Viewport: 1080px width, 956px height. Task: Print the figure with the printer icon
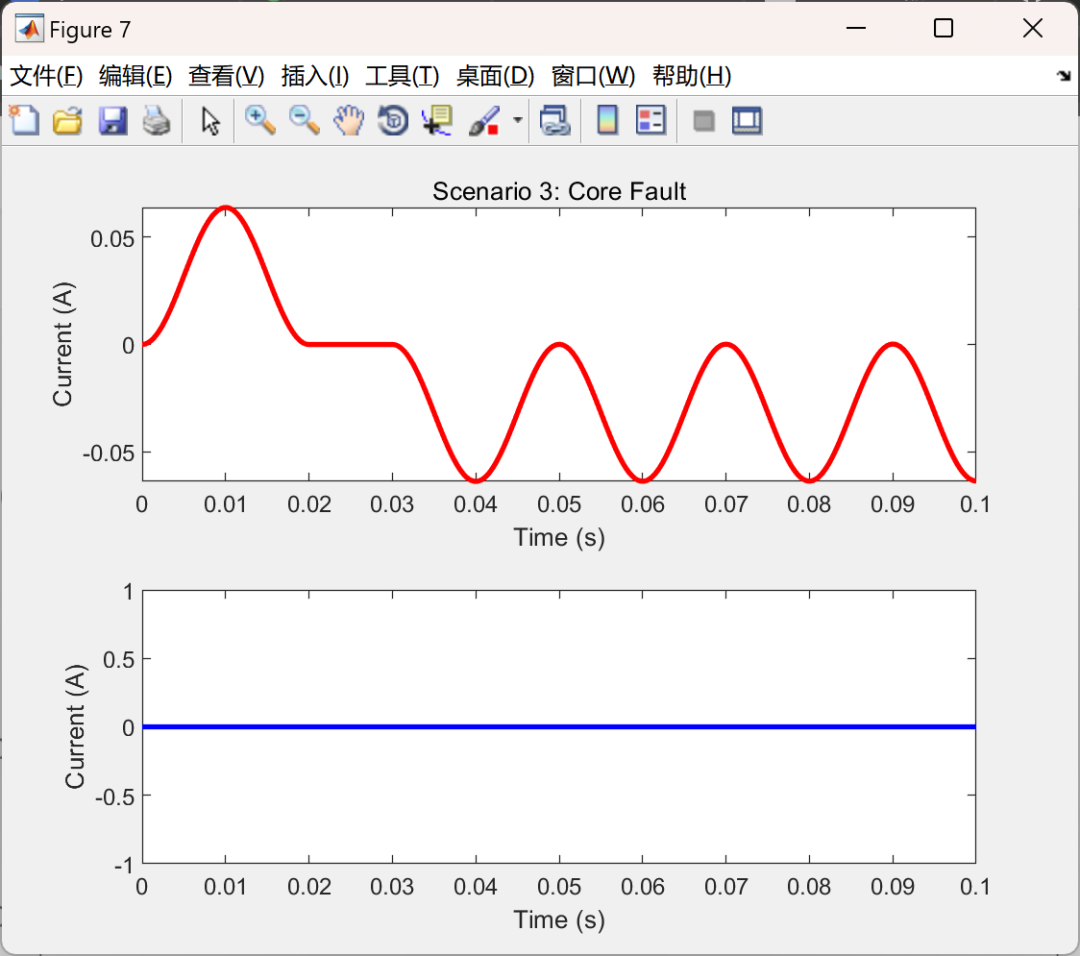coord(156,121)
